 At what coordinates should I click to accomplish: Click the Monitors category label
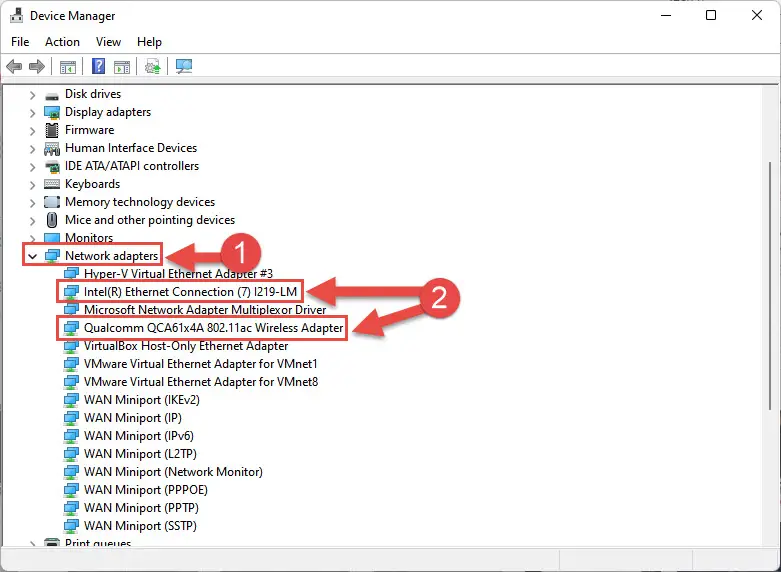[x=89, y=238]
